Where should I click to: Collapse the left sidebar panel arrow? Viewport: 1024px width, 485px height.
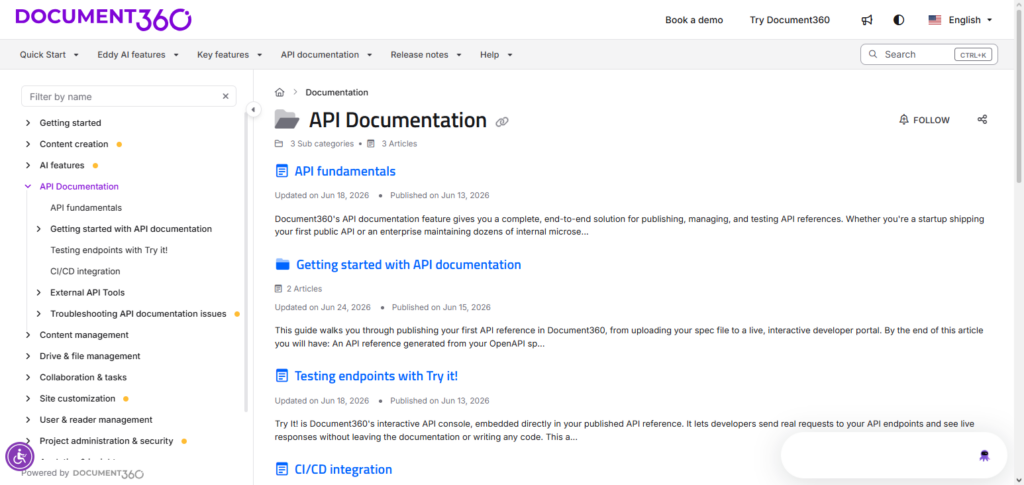(253, 110)
